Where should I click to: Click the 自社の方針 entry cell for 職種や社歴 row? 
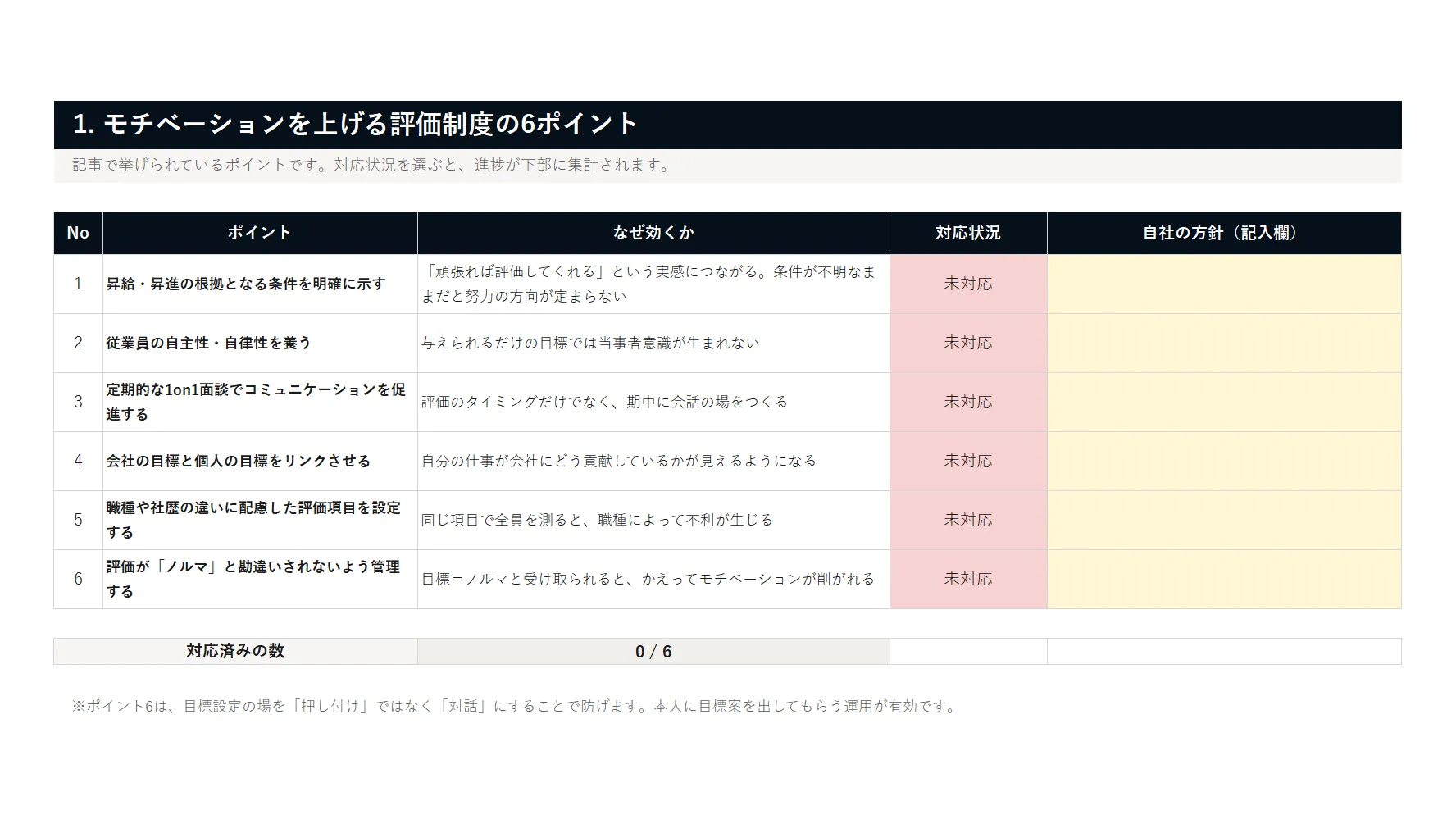pyautogui.click(x=1224, y=520)
